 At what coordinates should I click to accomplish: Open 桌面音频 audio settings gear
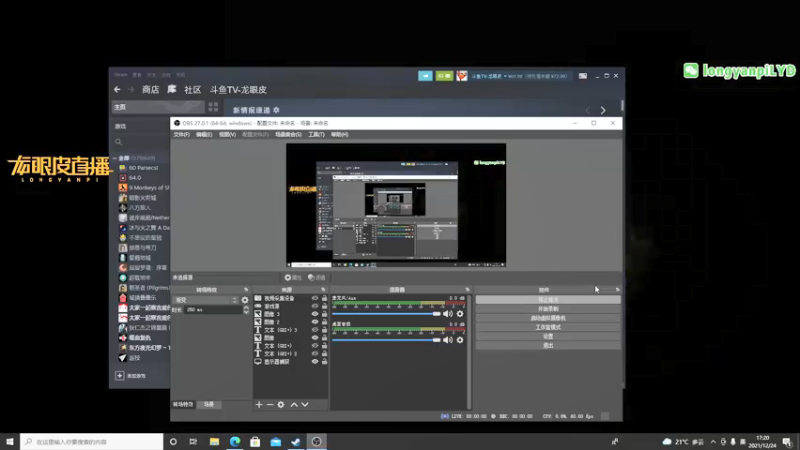coord(460,340)
